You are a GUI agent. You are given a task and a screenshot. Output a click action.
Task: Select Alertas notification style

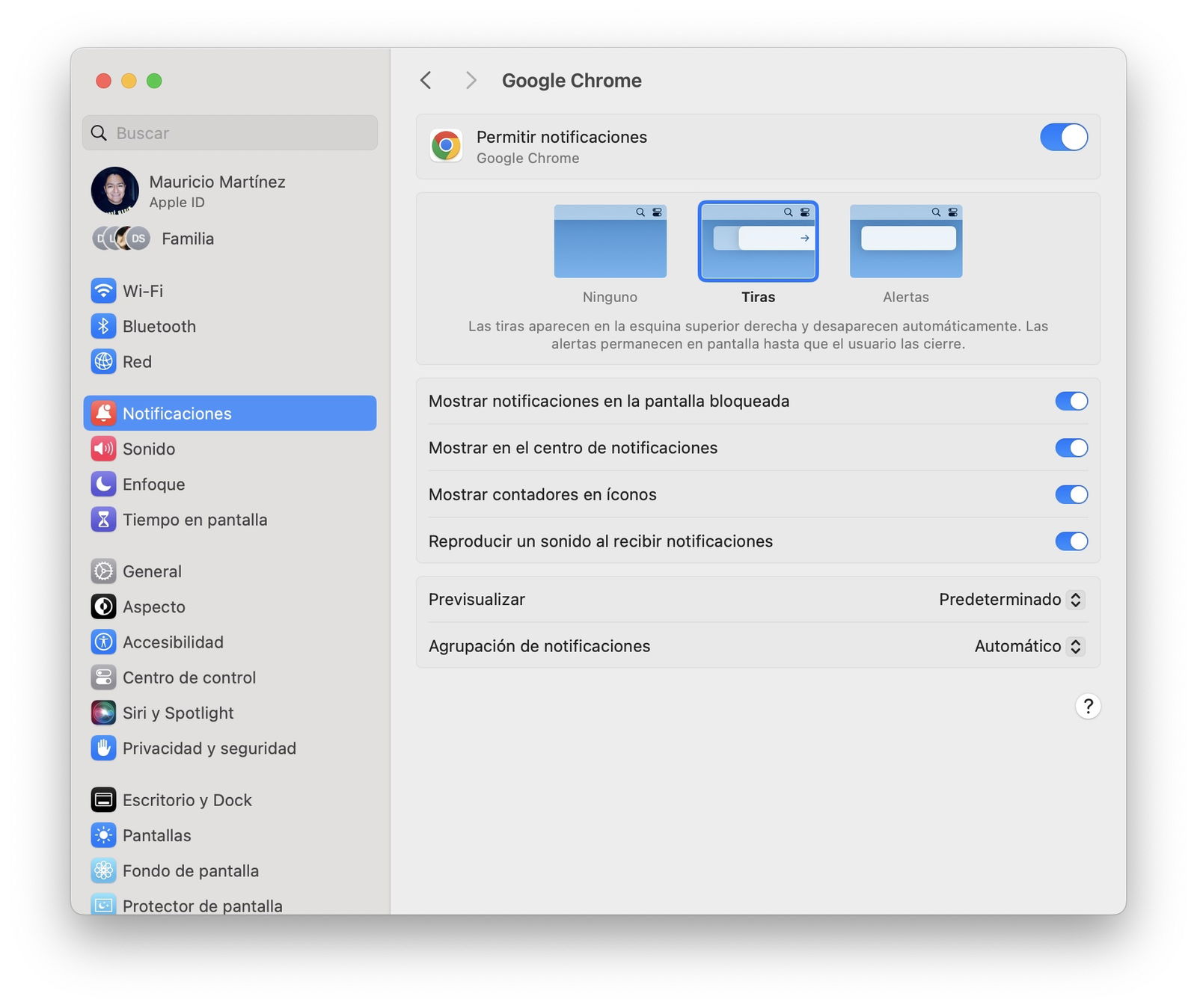coord(906,242)
